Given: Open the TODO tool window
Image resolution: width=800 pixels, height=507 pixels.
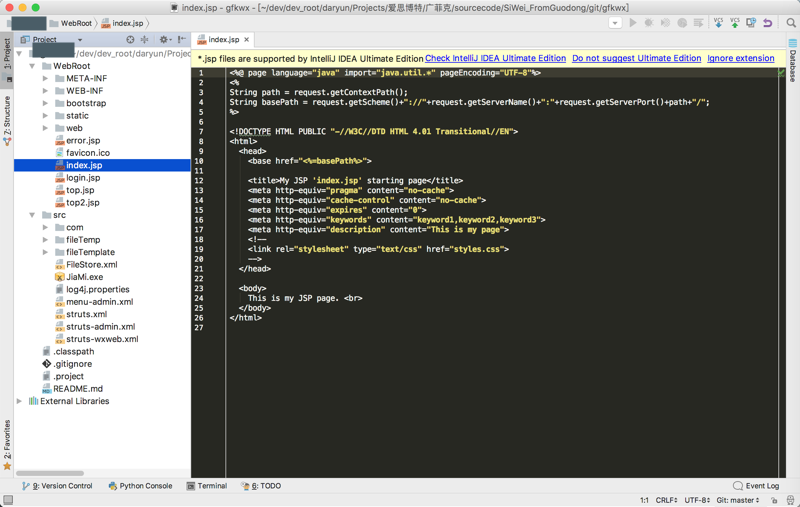Looking at the screenshot, I should coord(261,486).
